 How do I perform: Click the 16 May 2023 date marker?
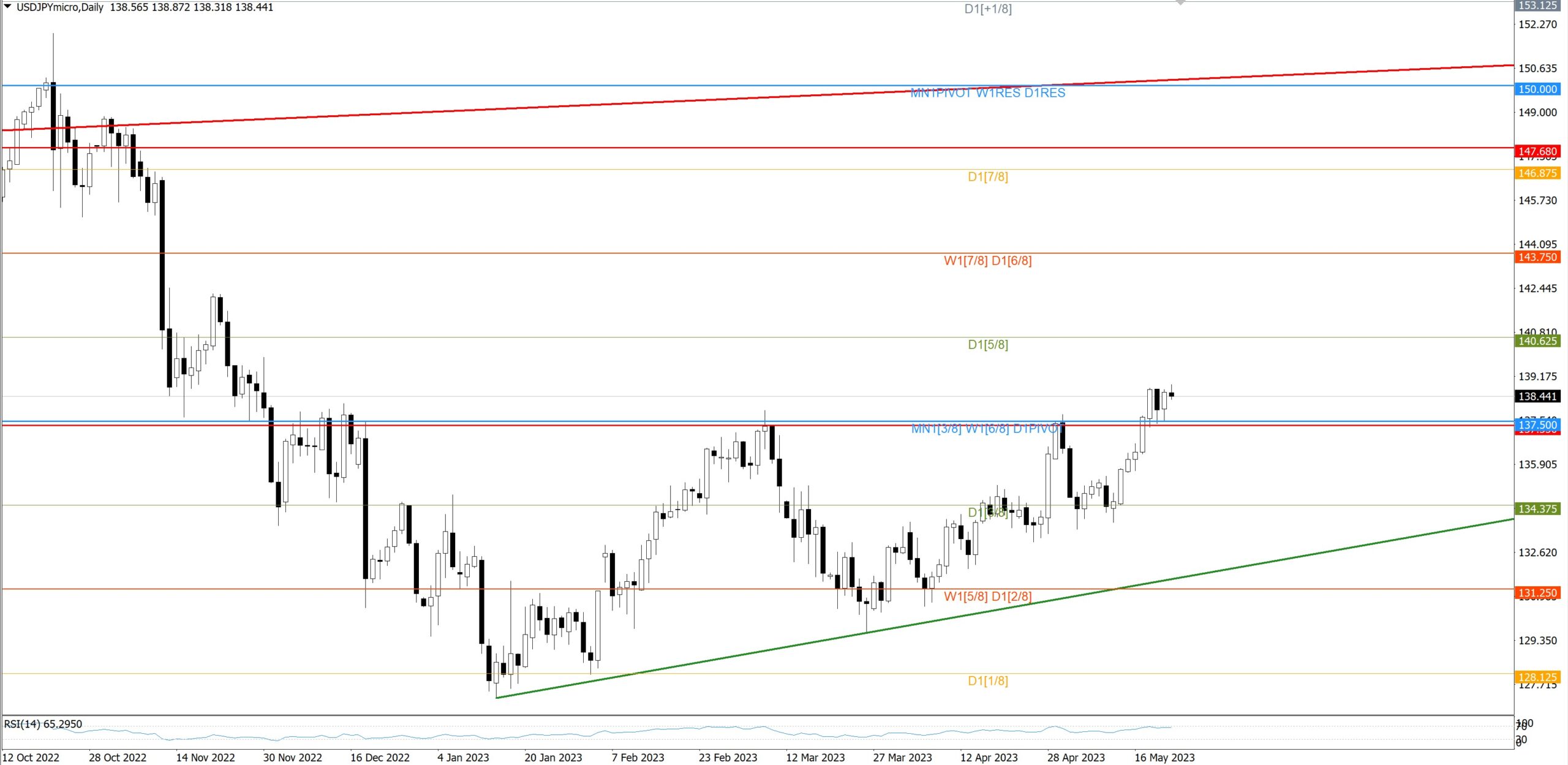[1164, 758]
